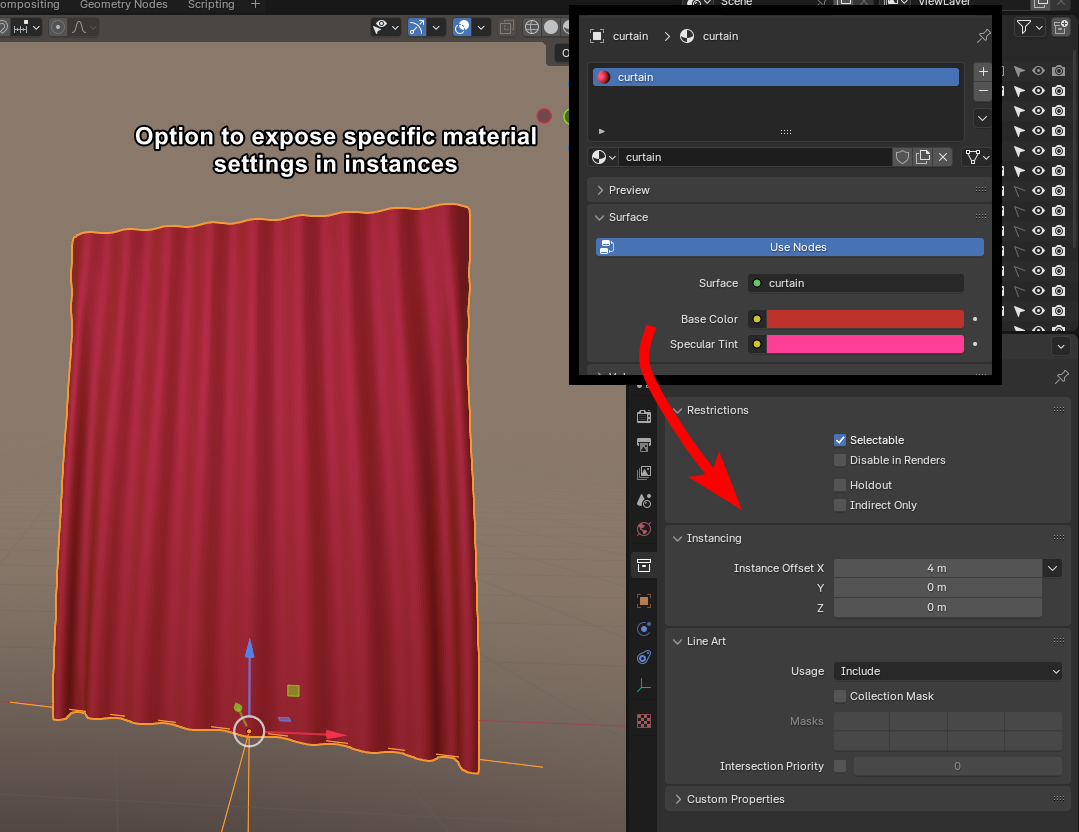The image size is (1079, 832).
Task: Click the material name field curtain
Action: point(755,157)
